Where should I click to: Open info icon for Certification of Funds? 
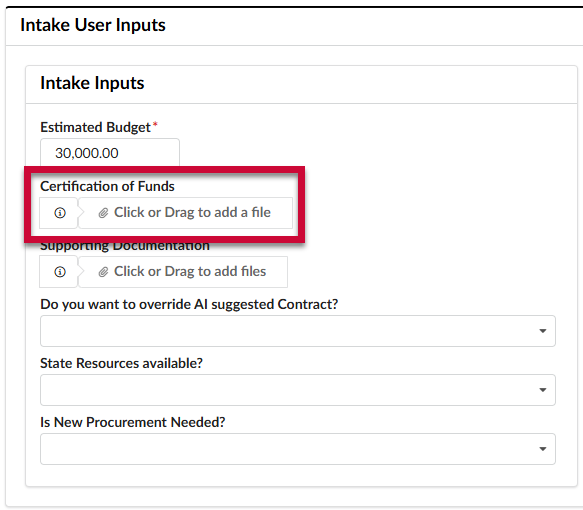point(60,213)
